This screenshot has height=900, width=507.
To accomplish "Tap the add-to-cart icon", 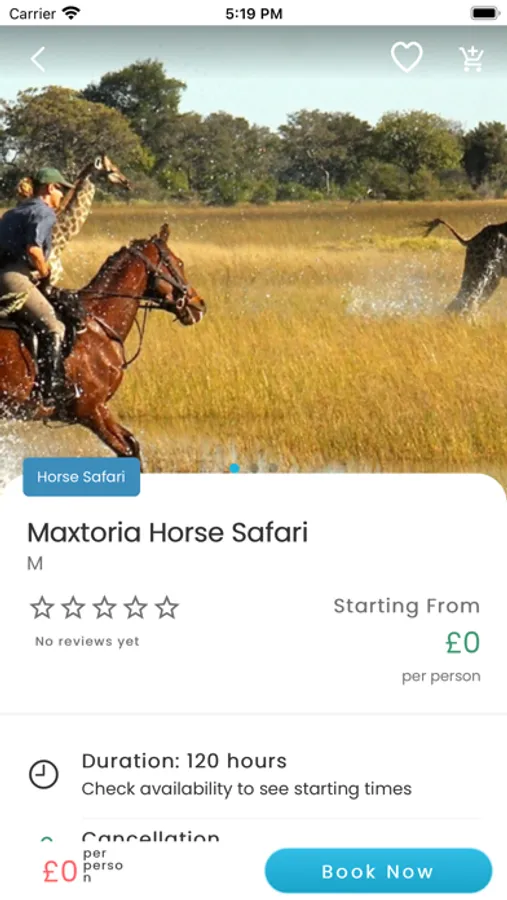I will pyautogui.click(x=472, y=59).
